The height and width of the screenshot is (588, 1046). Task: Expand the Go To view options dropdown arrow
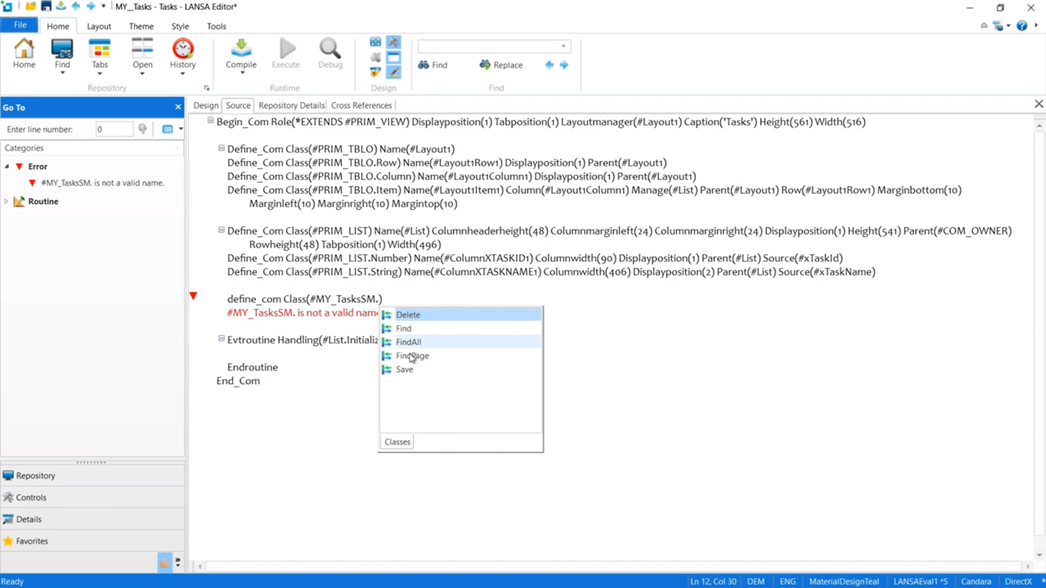(x=181, y=129)
